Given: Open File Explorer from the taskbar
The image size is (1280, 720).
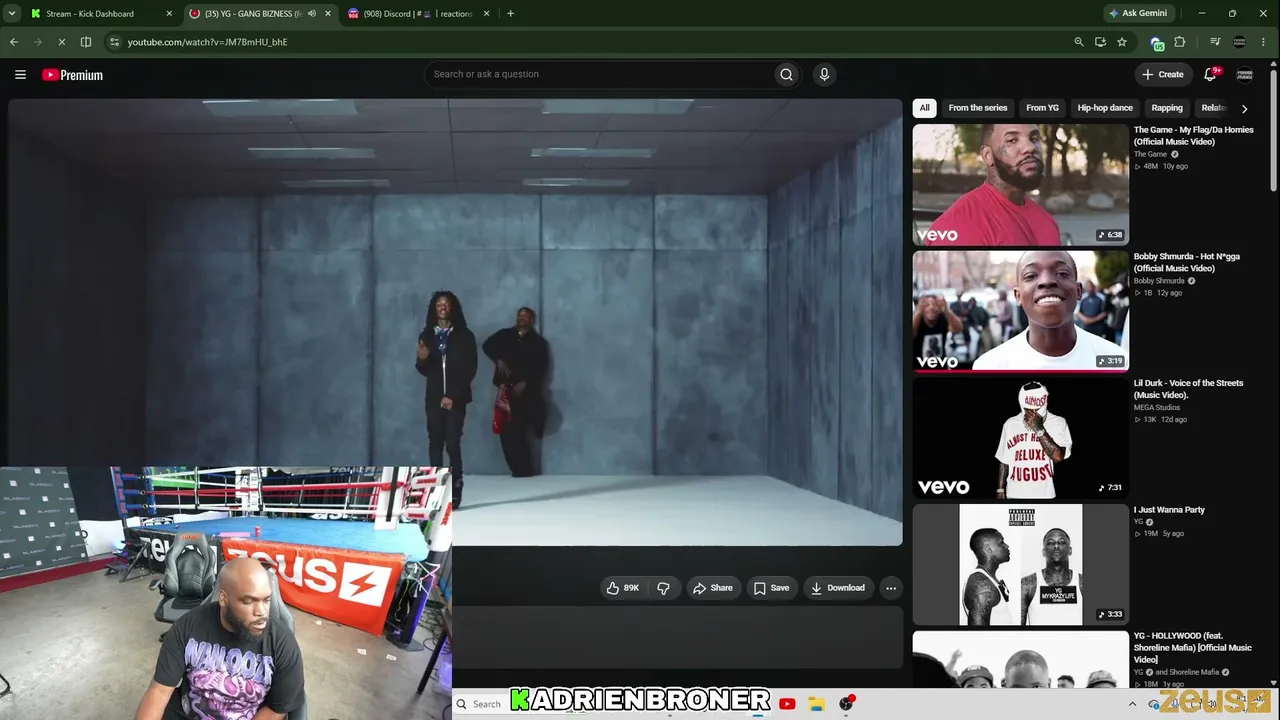Looking at the screenshot, I should pyautogui.click(x=816, y=704).
